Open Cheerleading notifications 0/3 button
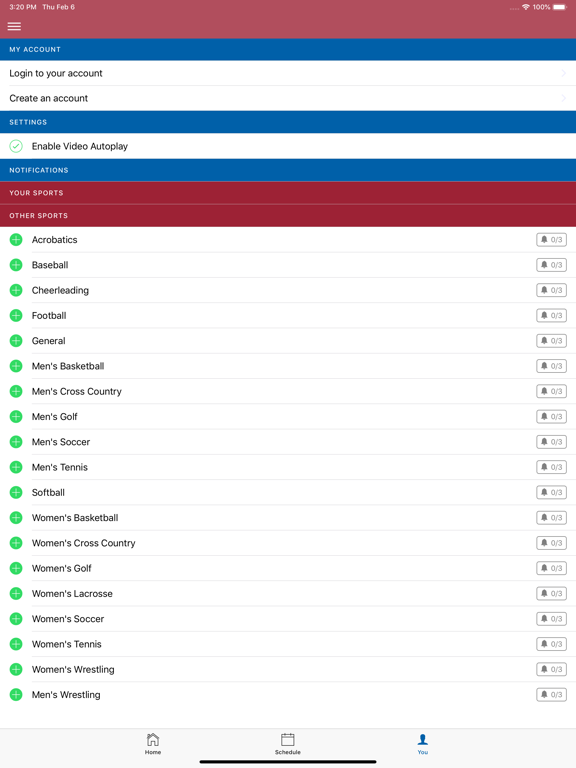 click(552, 290)
